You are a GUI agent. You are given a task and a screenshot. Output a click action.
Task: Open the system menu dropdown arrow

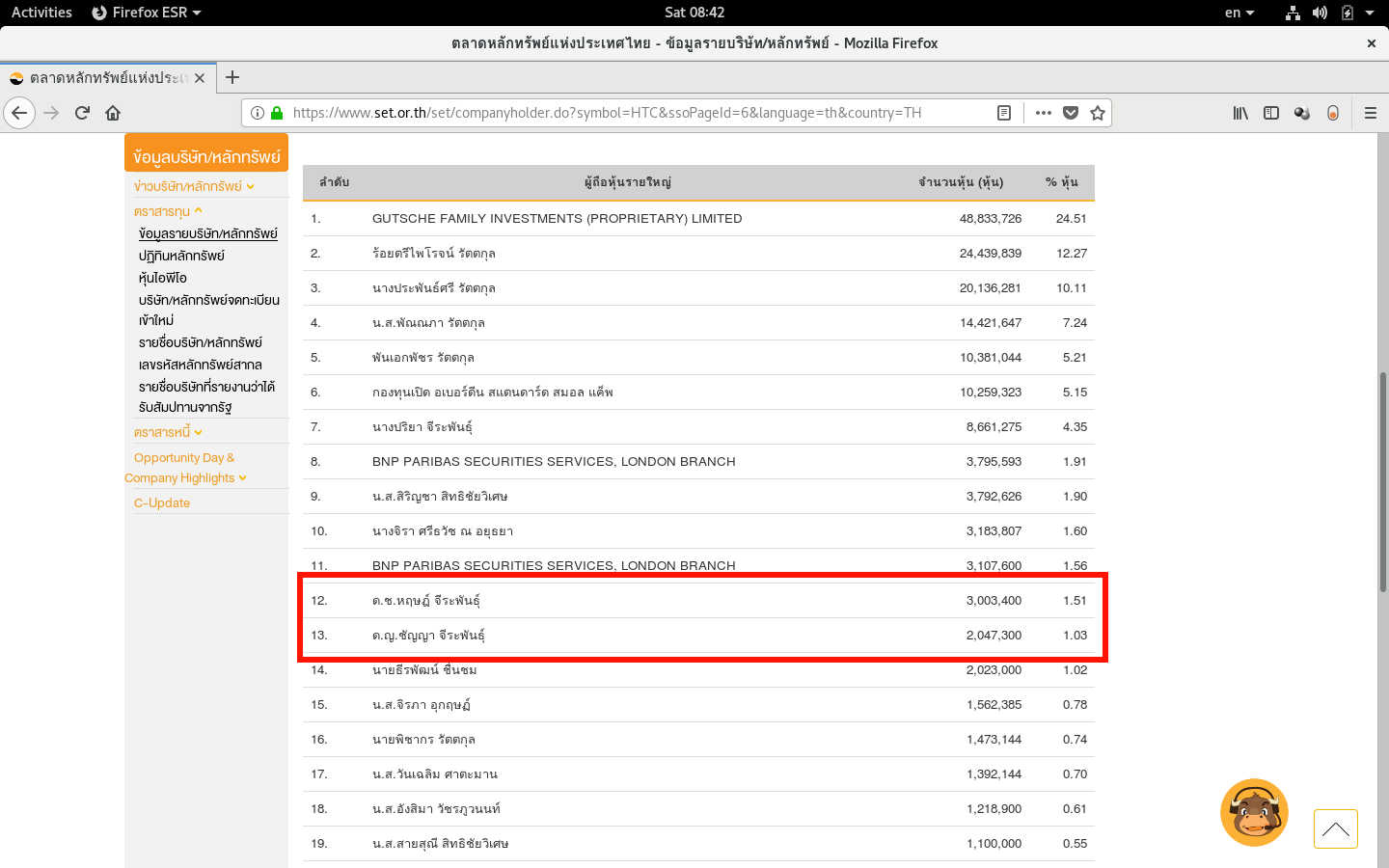click(1370, 13)
